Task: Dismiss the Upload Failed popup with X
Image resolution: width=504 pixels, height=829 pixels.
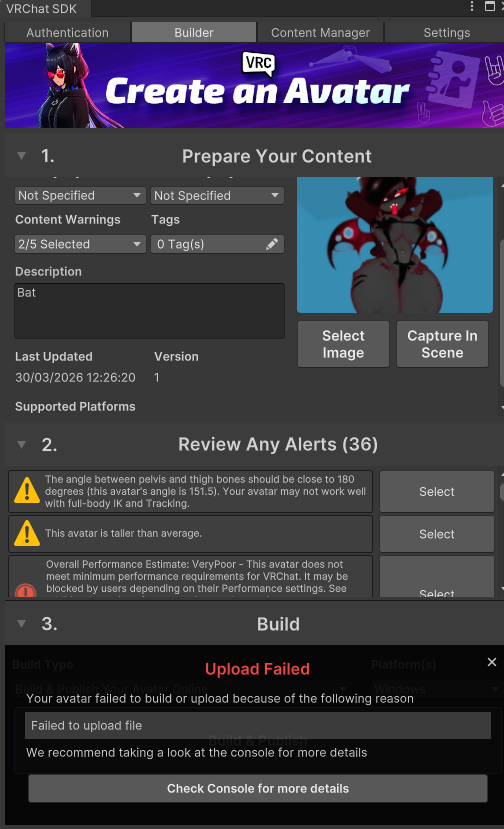Action: (x=492, y=662)
